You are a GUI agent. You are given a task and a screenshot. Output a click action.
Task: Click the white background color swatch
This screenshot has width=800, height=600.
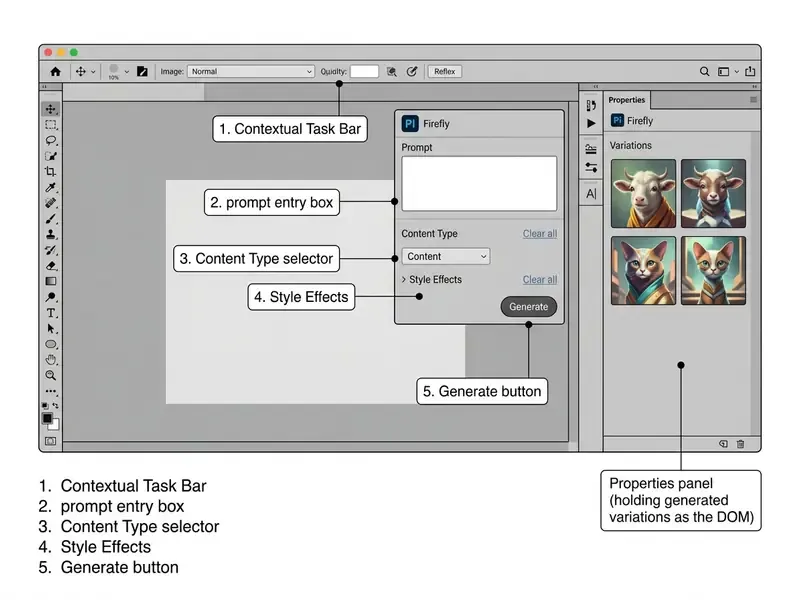(55, 426)
